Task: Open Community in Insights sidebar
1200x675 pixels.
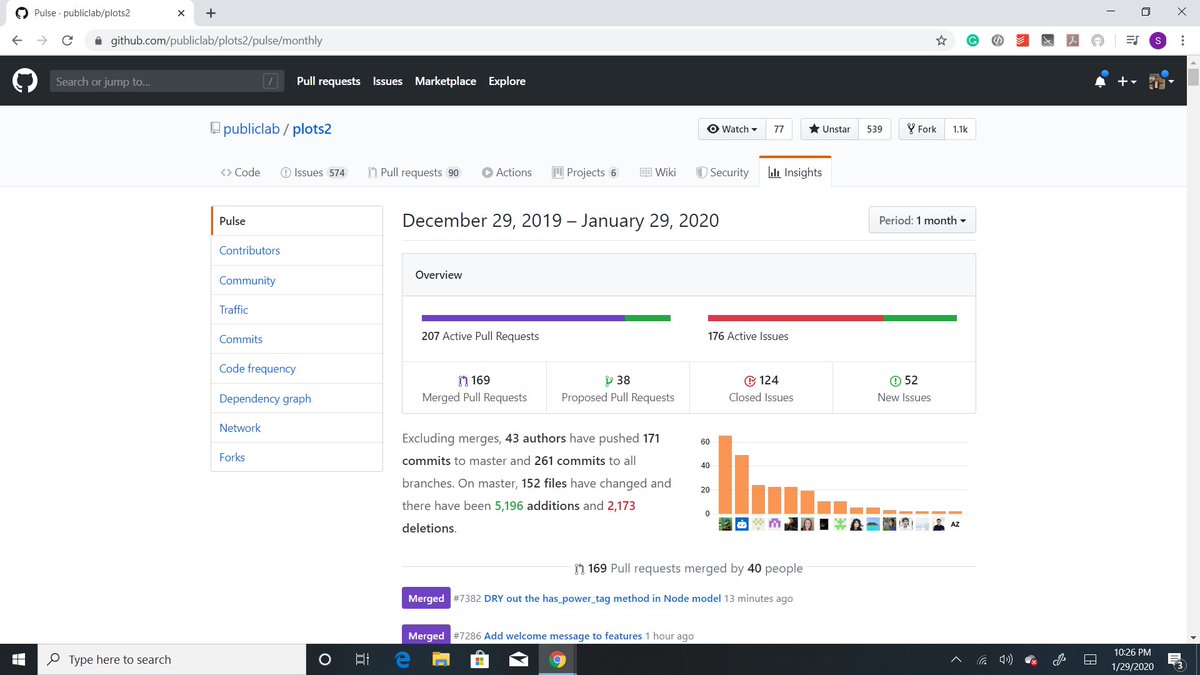Action: [297, 280]
